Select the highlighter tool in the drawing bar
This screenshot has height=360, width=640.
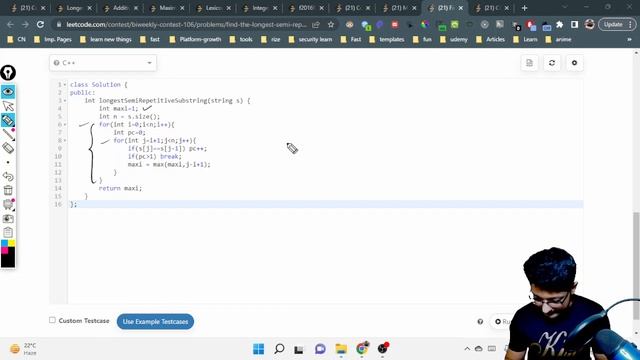coord(8,120)
